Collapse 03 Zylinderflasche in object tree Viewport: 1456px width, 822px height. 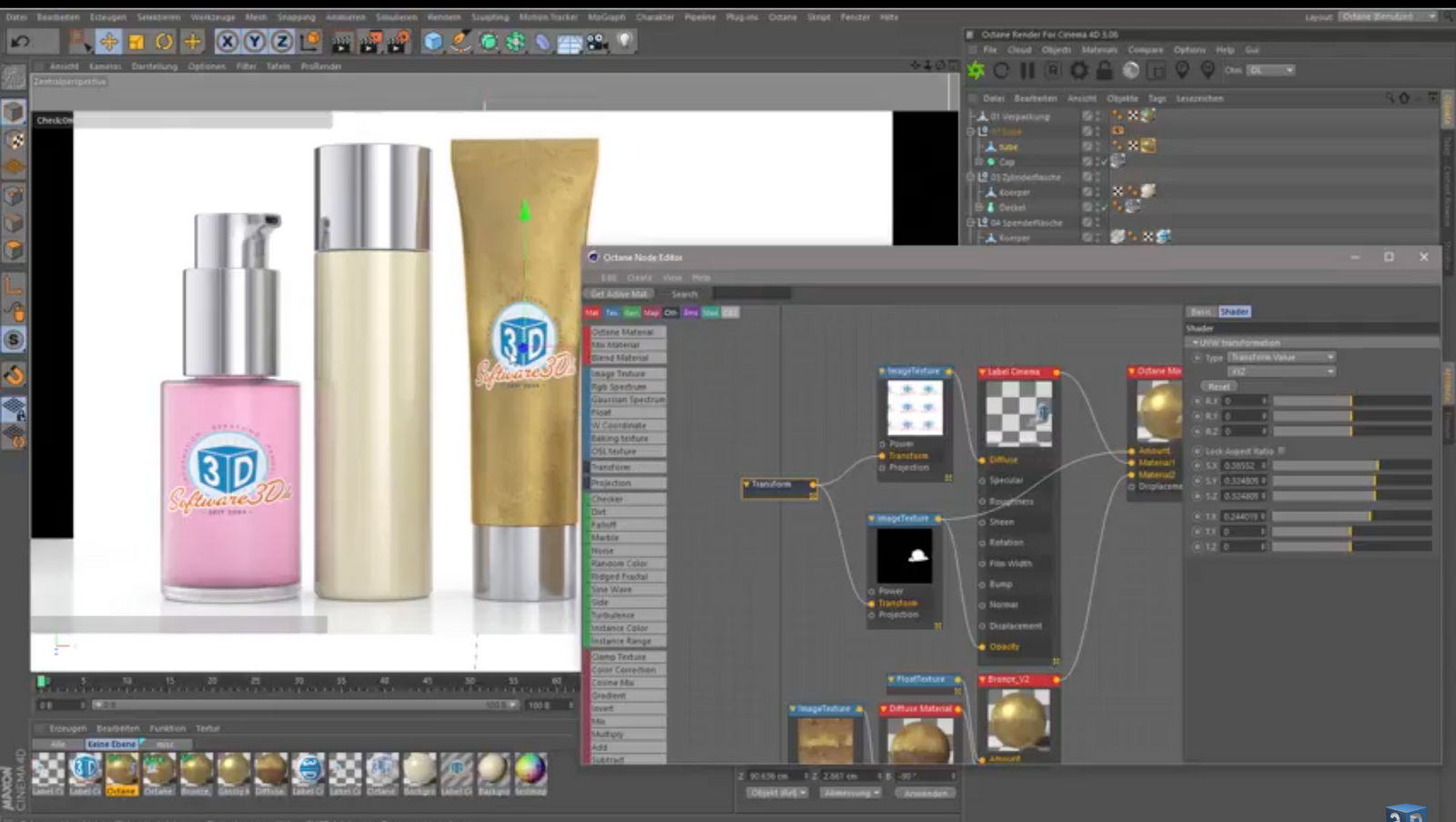[971, 178]
